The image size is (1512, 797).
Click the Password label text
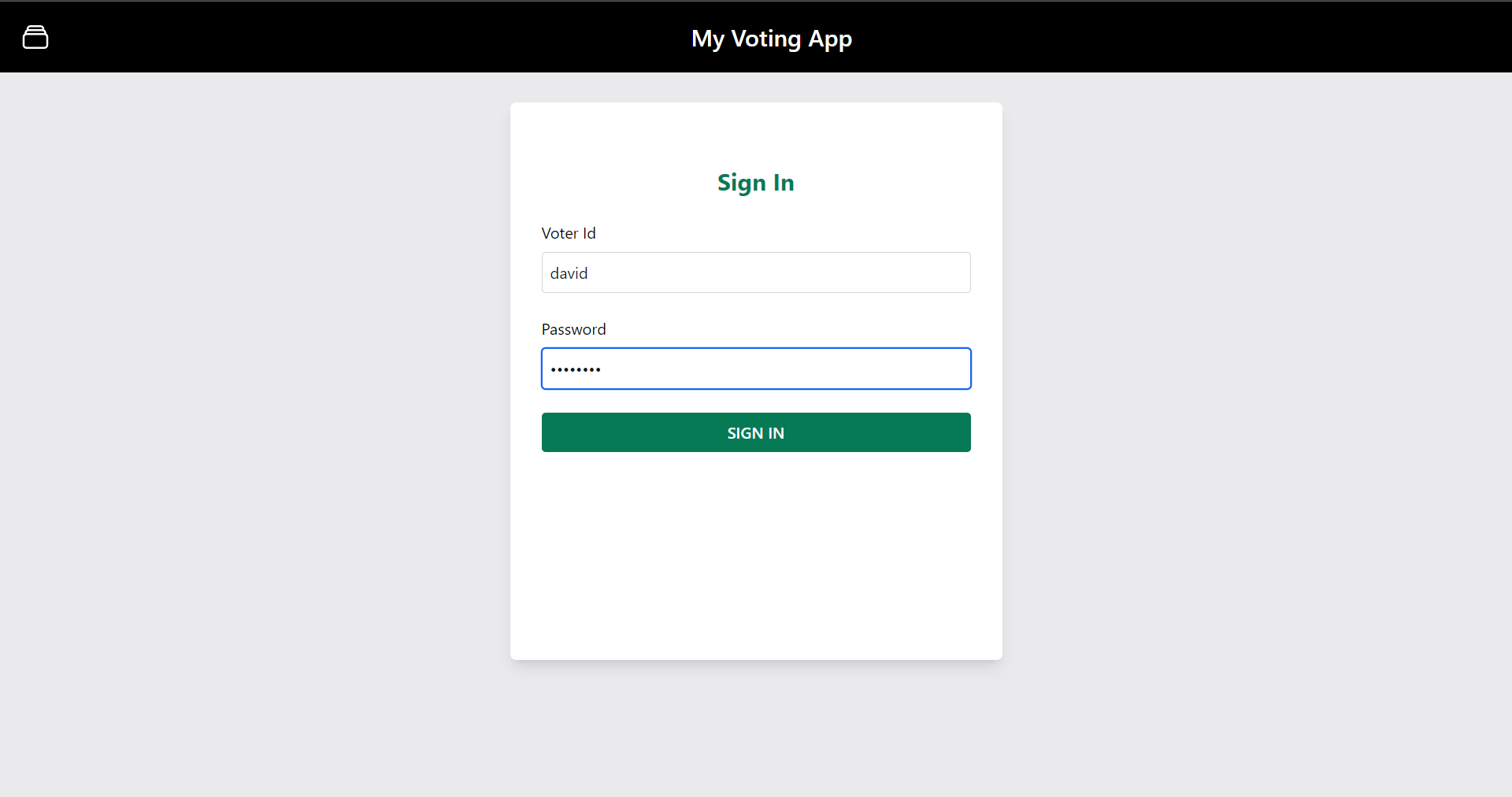tap(573, 329)
